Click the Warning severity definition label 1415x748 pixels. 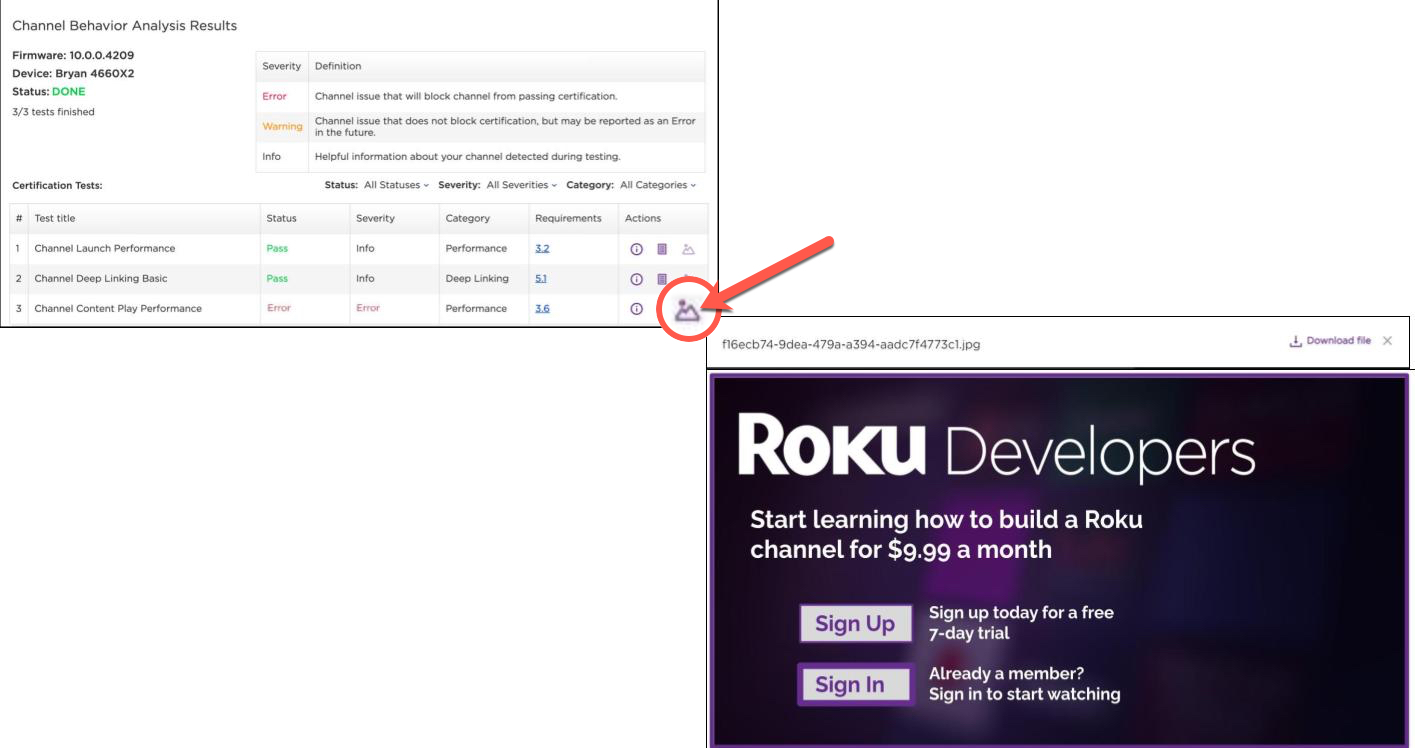tap(282, 126)
